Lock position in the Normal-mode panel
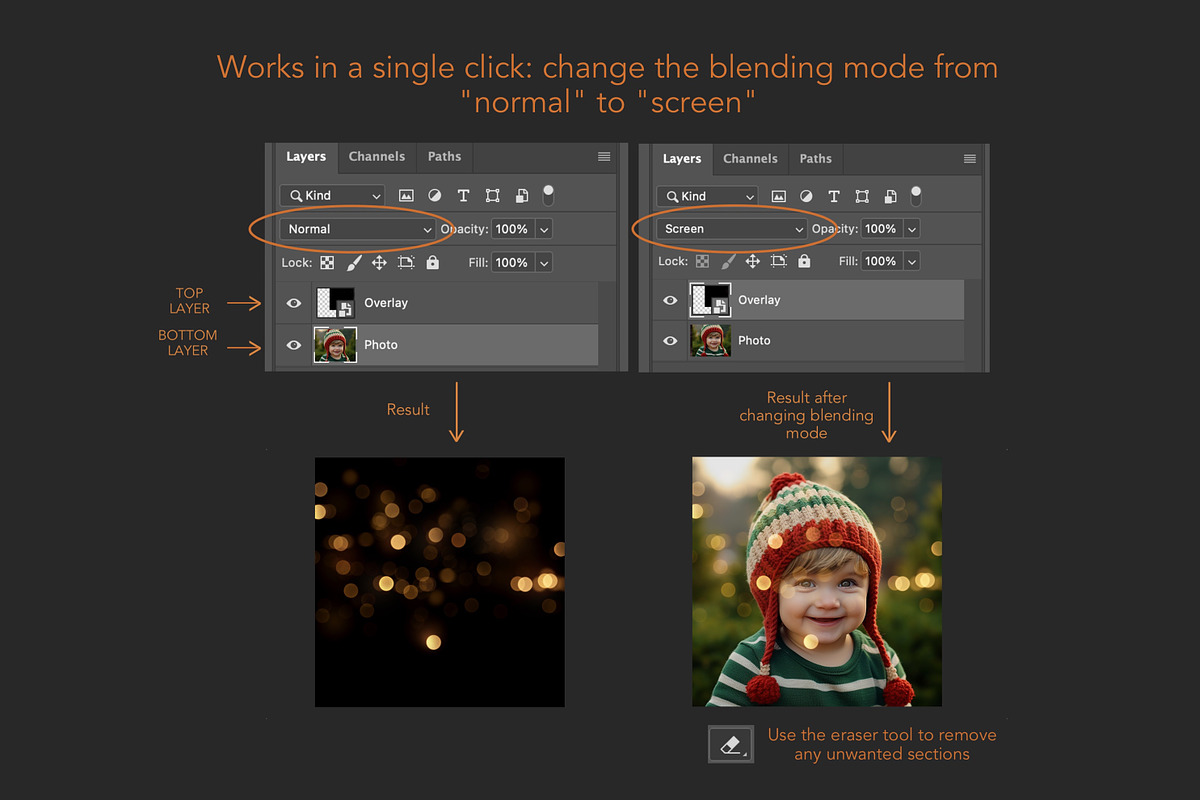The height and width of the screenshot is (800, 1200). [379, 262]
